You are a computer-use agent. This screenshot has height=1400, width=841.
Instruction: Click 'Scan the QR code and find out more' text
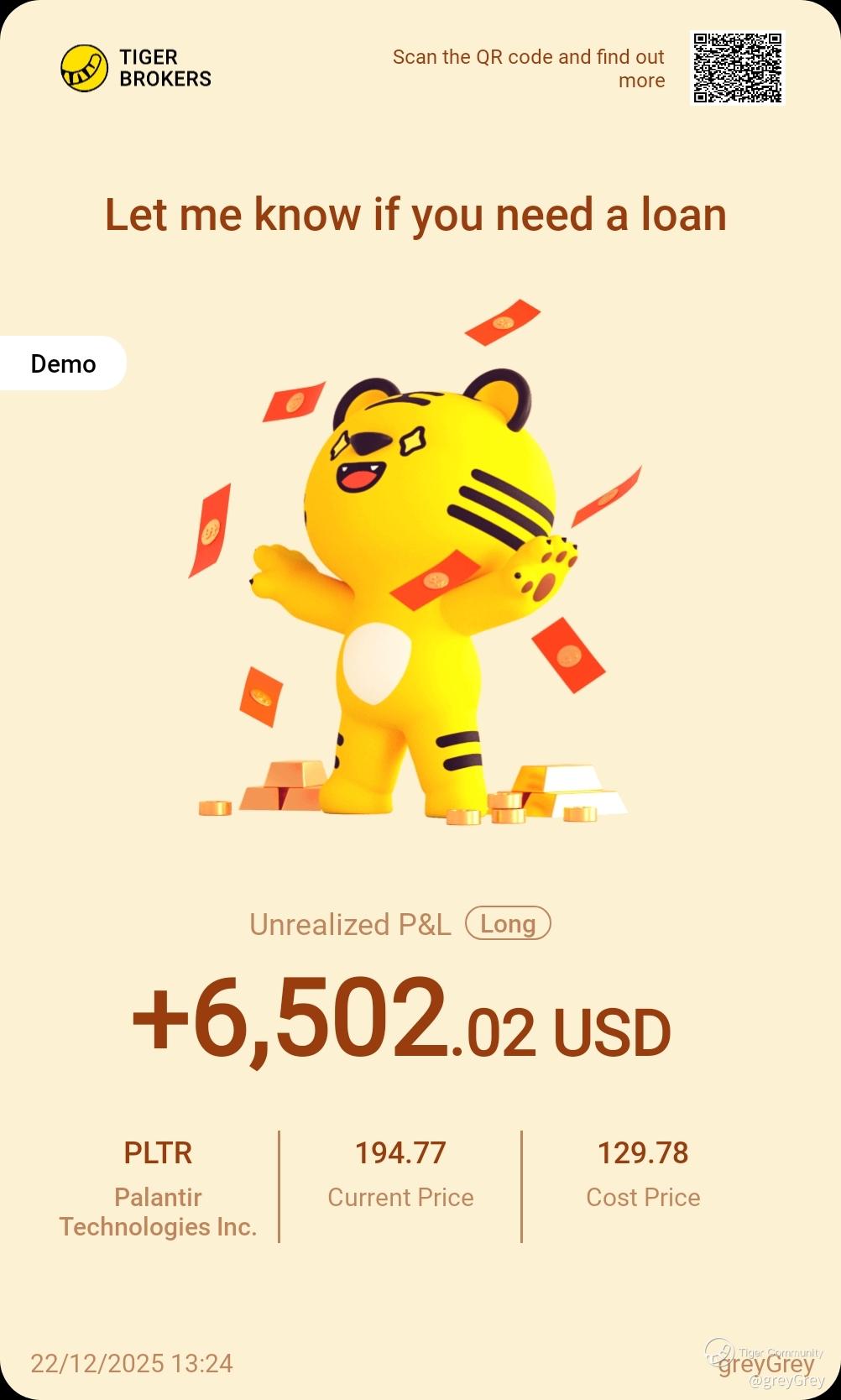(529, 69)
